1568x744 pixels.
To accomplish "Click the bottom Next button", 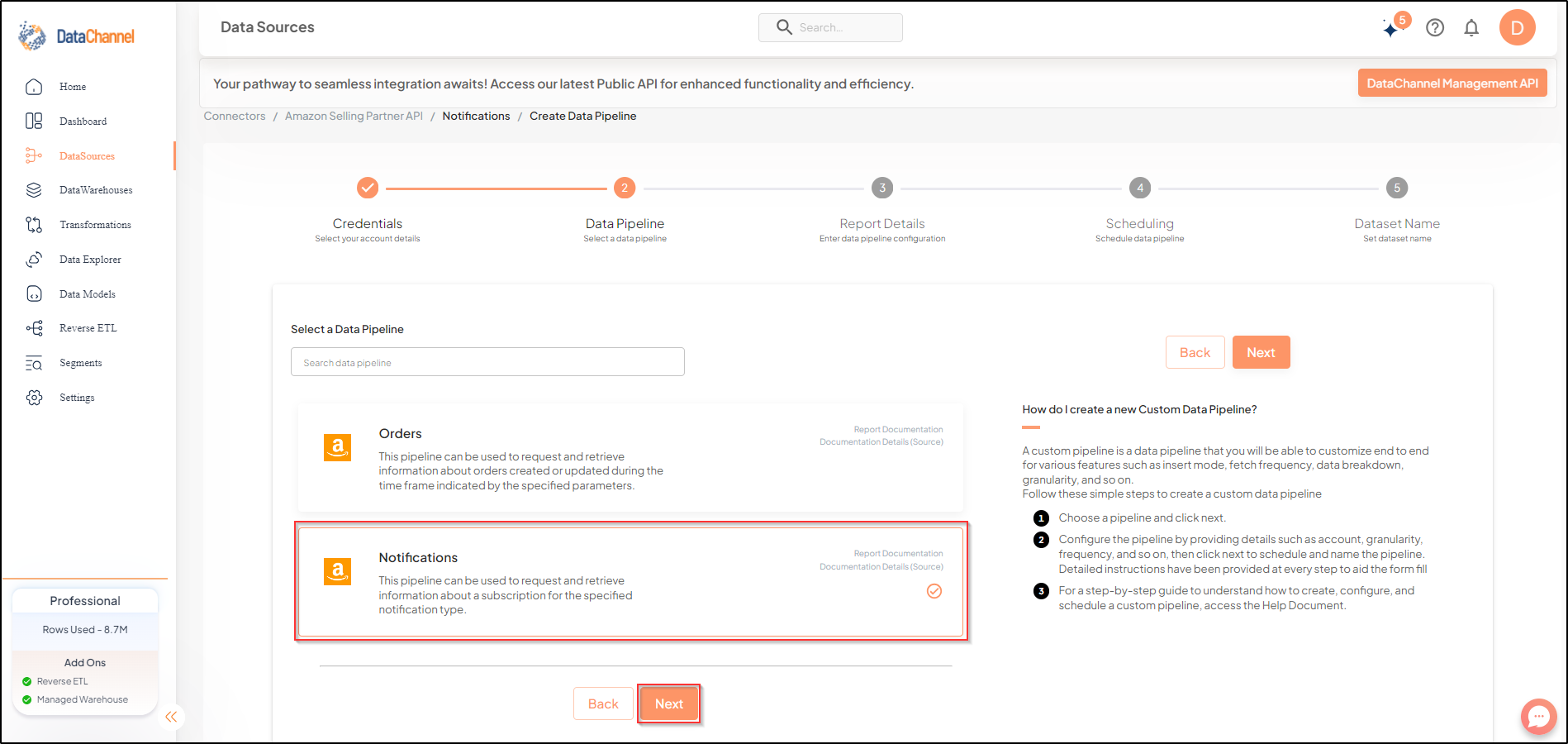I will (669, 703).
